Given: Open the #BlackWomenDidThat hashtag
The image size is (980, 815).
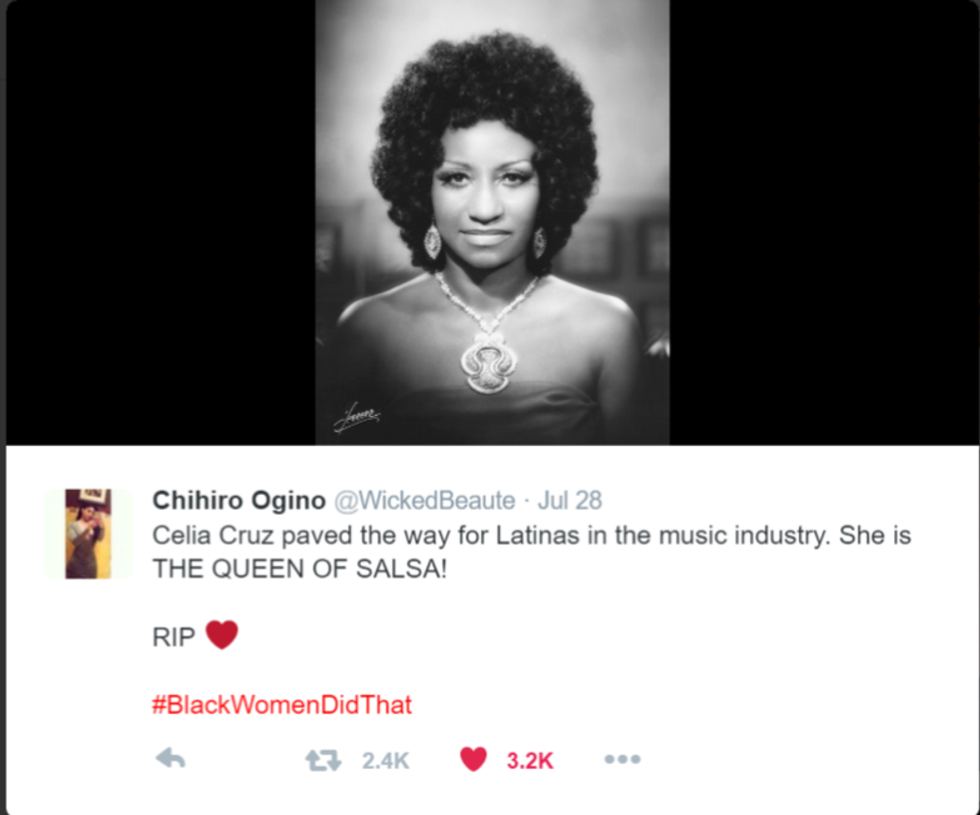Looking at the screenshot, I should tap(282, 705).
